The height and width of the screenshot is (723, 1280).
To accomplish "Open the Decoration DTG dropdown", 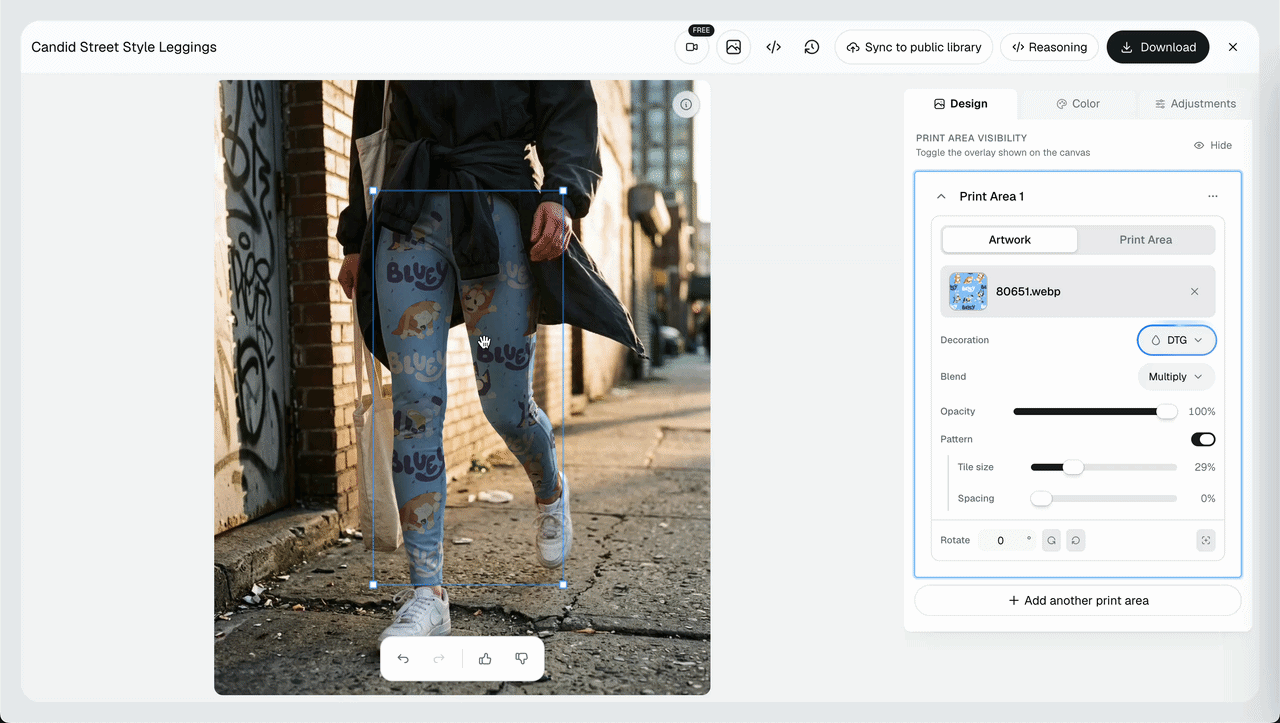I will [1177, 340].
